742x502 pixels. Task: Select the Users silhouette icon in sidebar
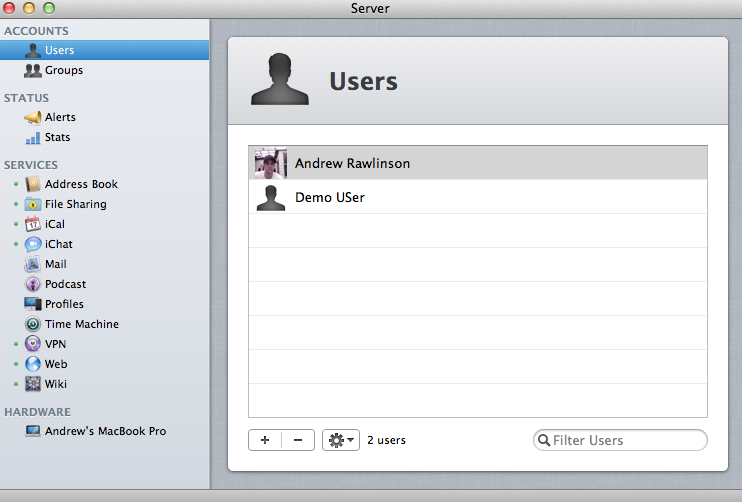point(33,50)
